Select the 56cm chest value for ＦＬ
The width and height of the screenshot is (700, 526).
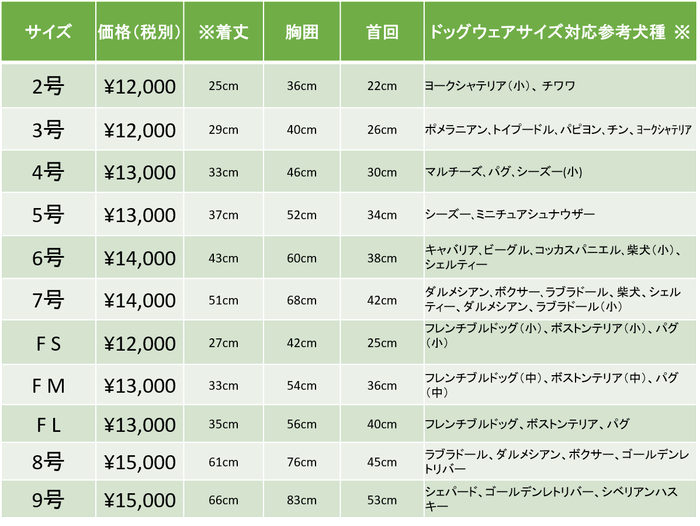[x=302, y=423]
